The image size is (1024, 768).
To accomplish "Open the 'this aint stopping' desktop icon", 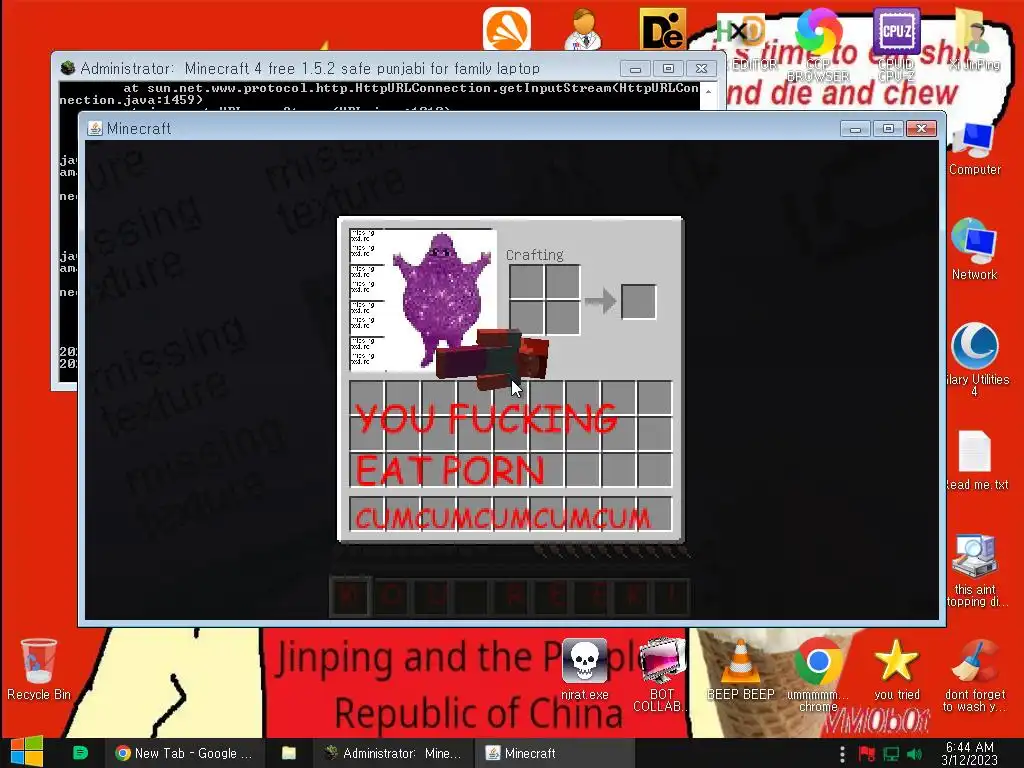I will coord(975,571).
